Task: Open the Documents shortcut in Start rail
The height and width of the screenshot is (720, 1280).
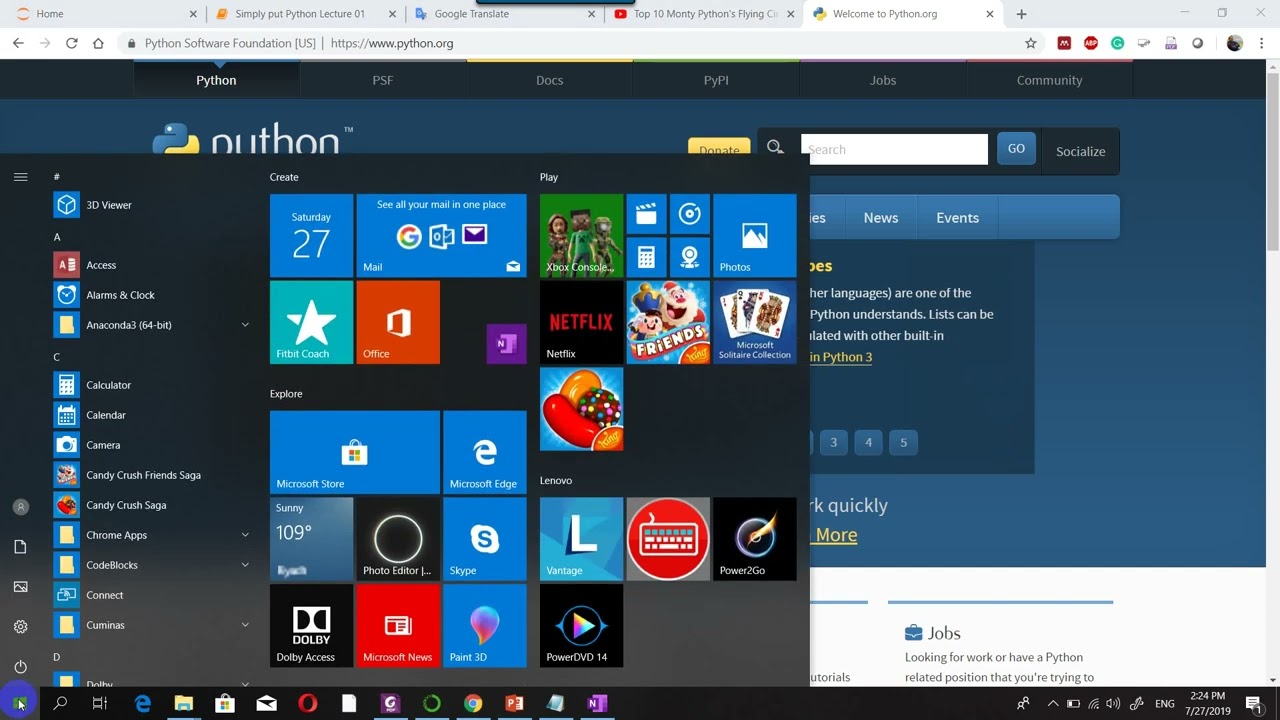Action: tap(20, 547)
